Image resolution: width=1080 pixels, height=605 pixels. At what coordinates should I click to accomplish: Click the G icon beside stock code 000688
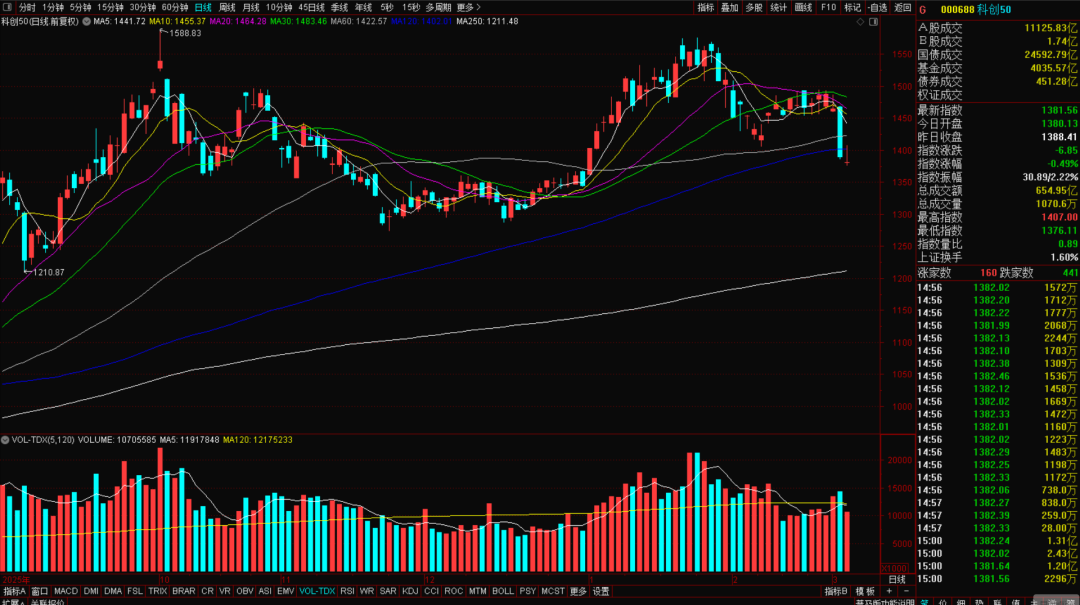(x=923, y=8)
